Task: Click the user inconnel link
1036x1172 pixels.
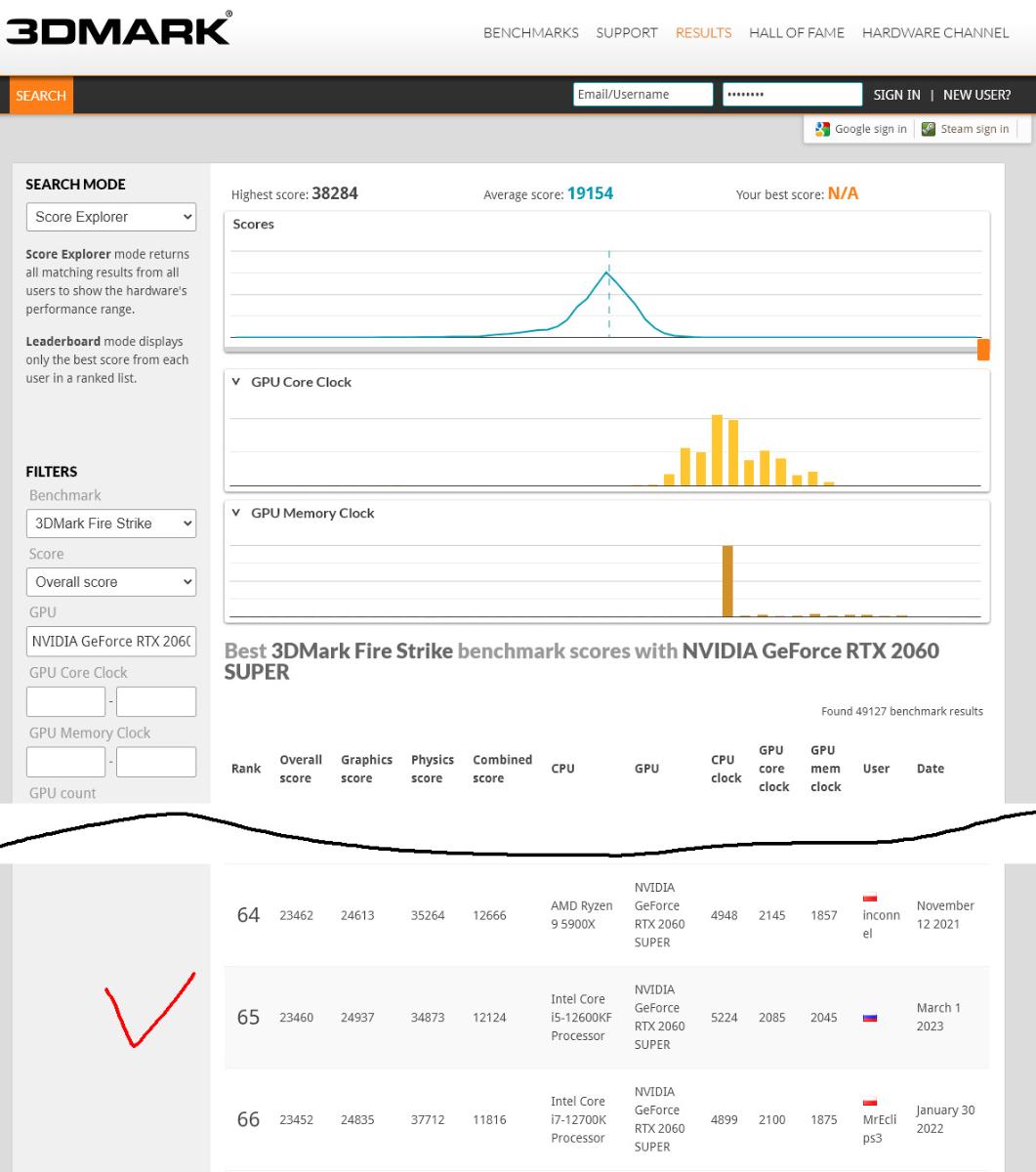Action: pos(882,925)
